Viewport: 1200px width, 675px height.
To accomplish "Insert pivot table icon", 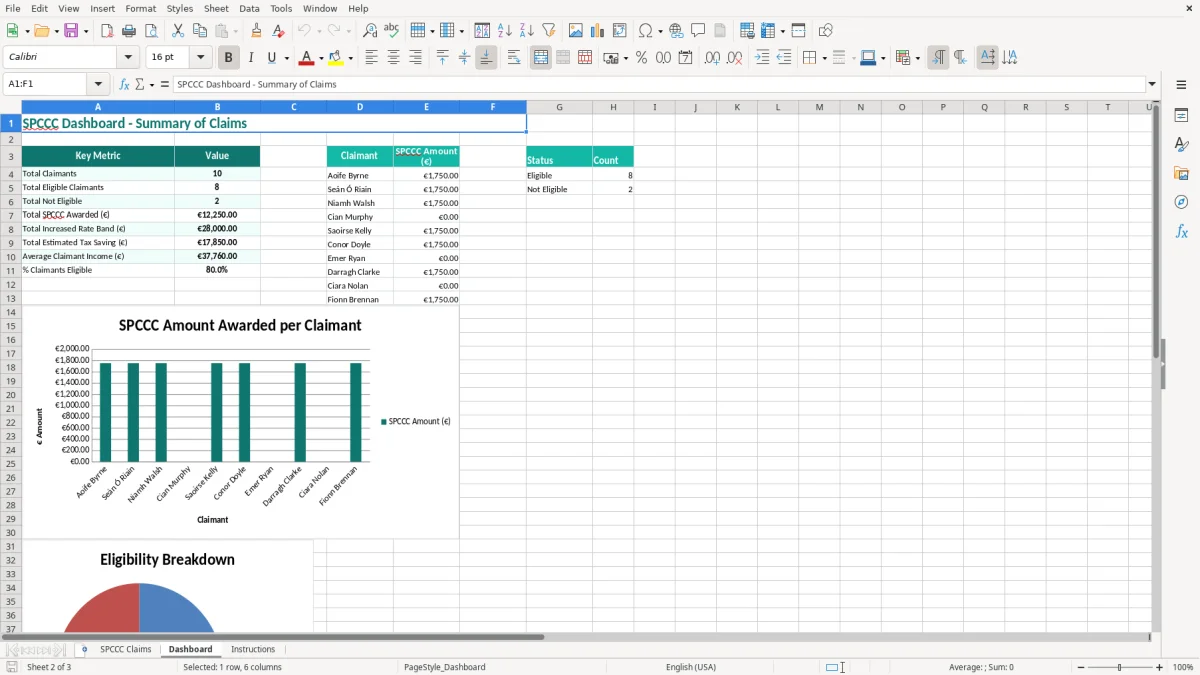I will (620, 31).
